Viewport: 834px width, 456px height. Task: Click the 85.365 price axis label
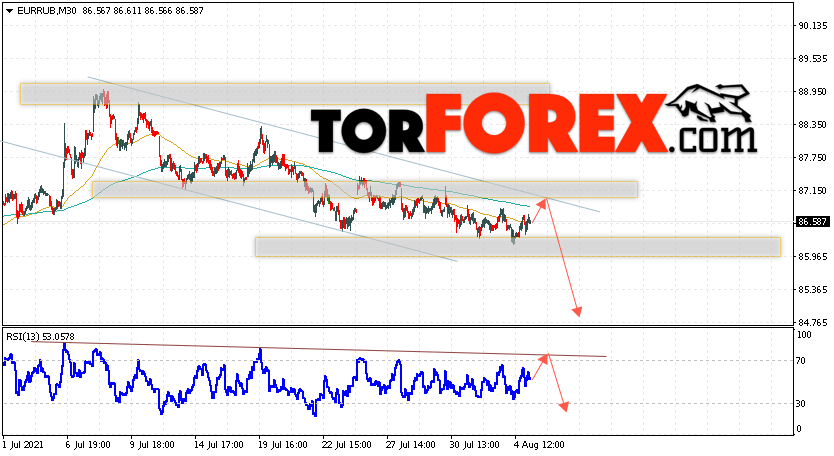812,289
